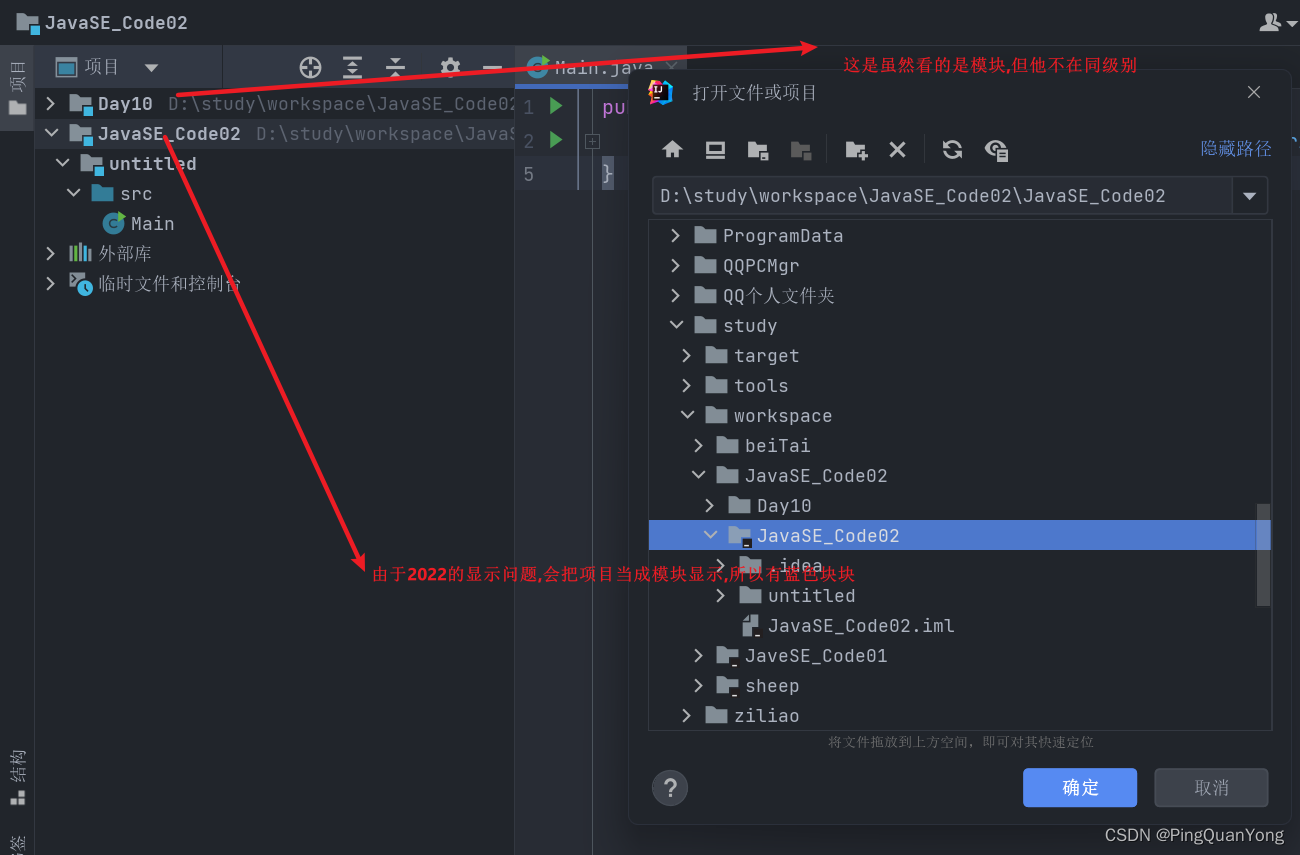The image size is (1300, 855).
Task: Click the OK (确定) button
Action: [1080, 787]
